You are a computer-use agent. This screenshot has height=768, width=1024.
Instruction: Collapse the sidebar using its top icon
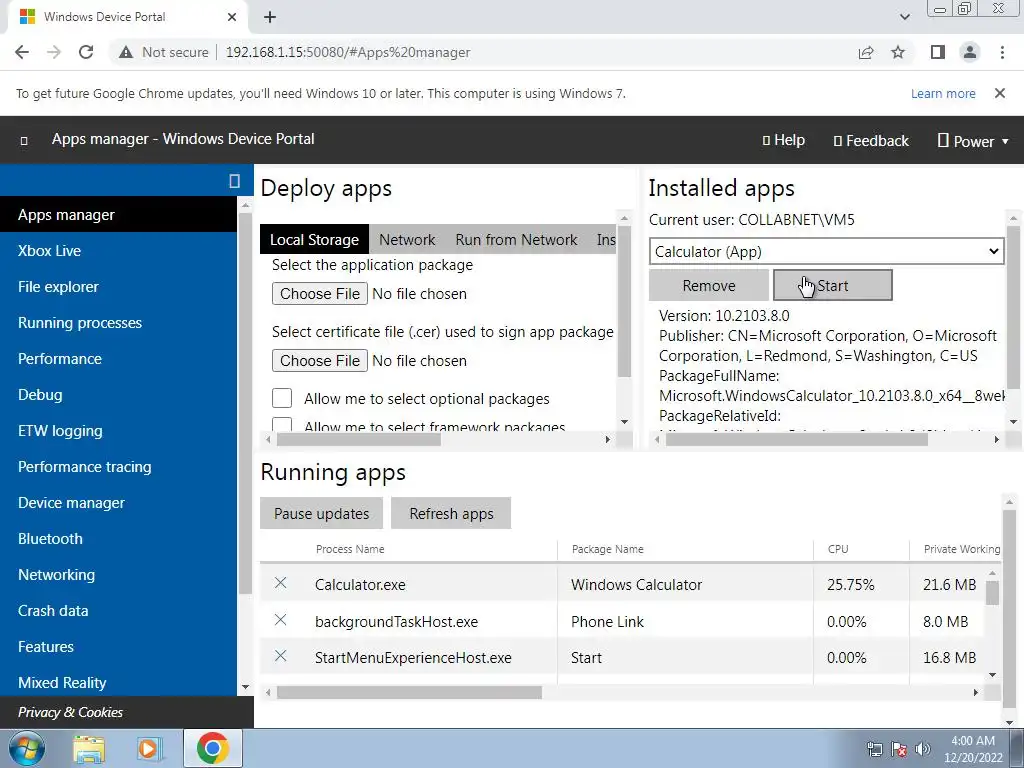[x=234, y=180]
